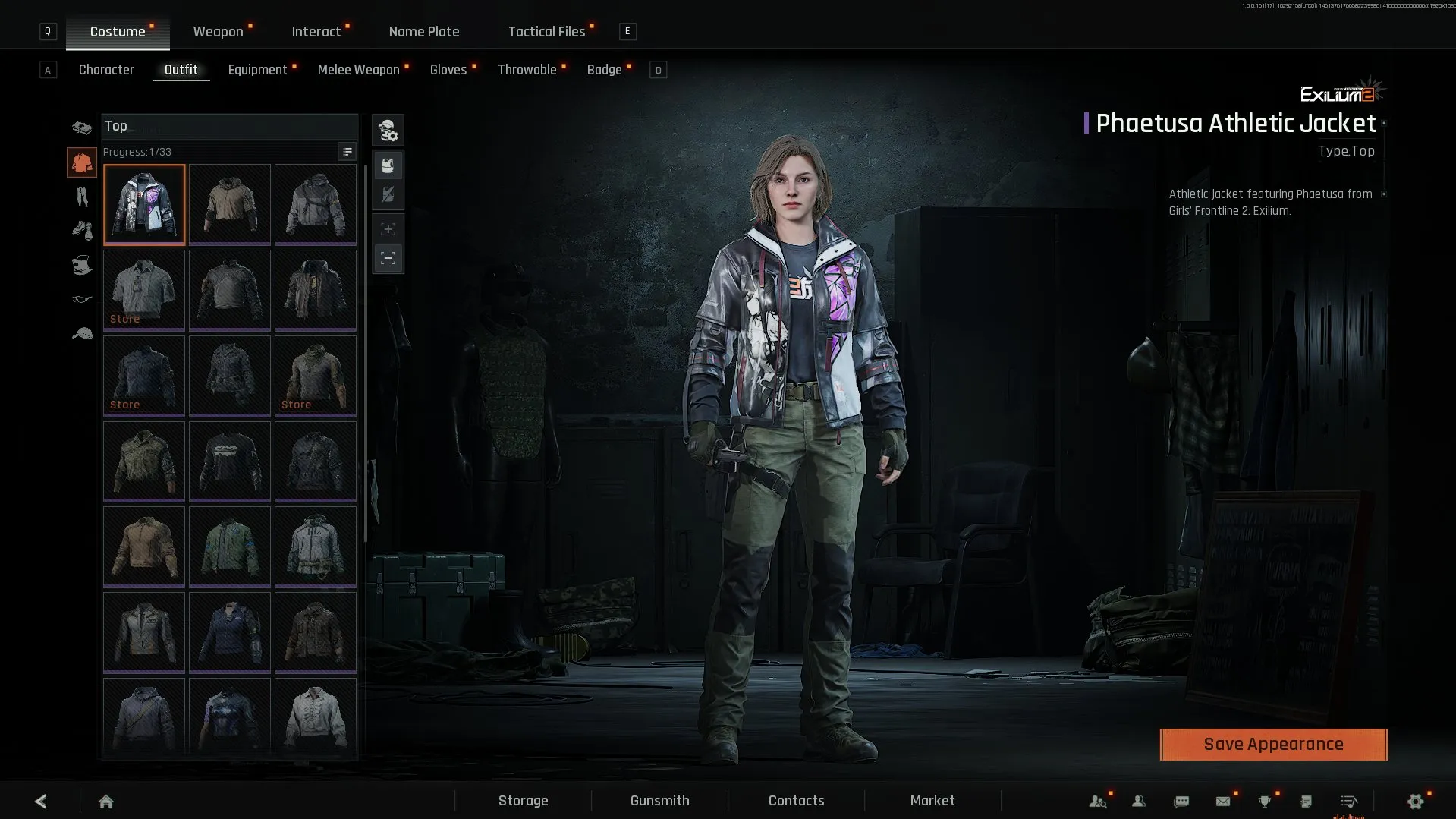Open the Cap headwear category icon
The height and width of the screenshot is (819, 1456).
[82, 333]
